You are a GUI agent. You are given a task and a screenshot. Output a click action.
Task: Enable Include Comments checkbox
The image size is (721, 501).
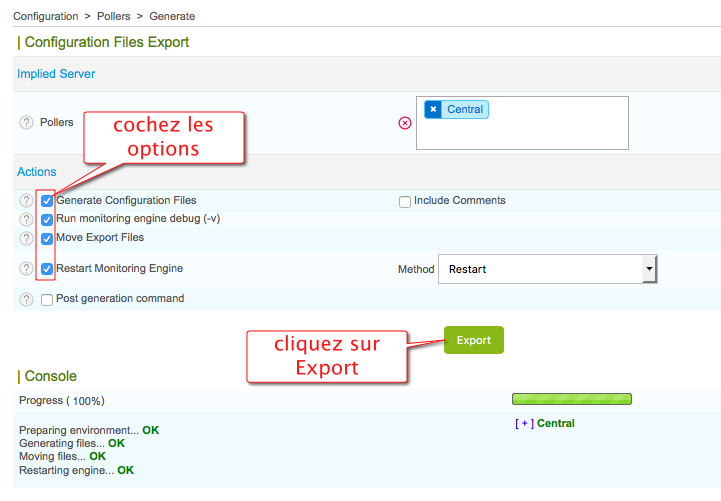point(405,202)
